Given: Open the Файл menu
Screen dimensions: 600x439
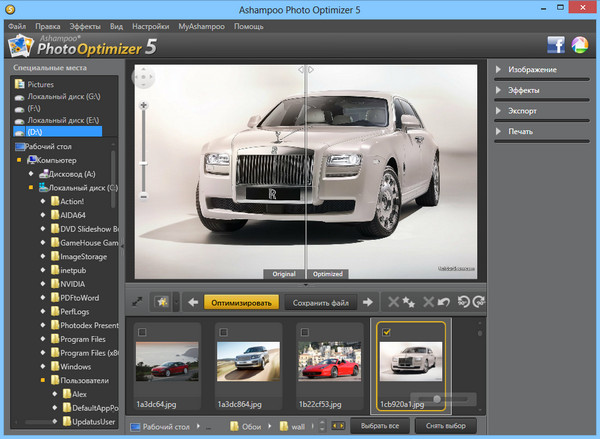Looking at the screenshot, I should (17, 24).
